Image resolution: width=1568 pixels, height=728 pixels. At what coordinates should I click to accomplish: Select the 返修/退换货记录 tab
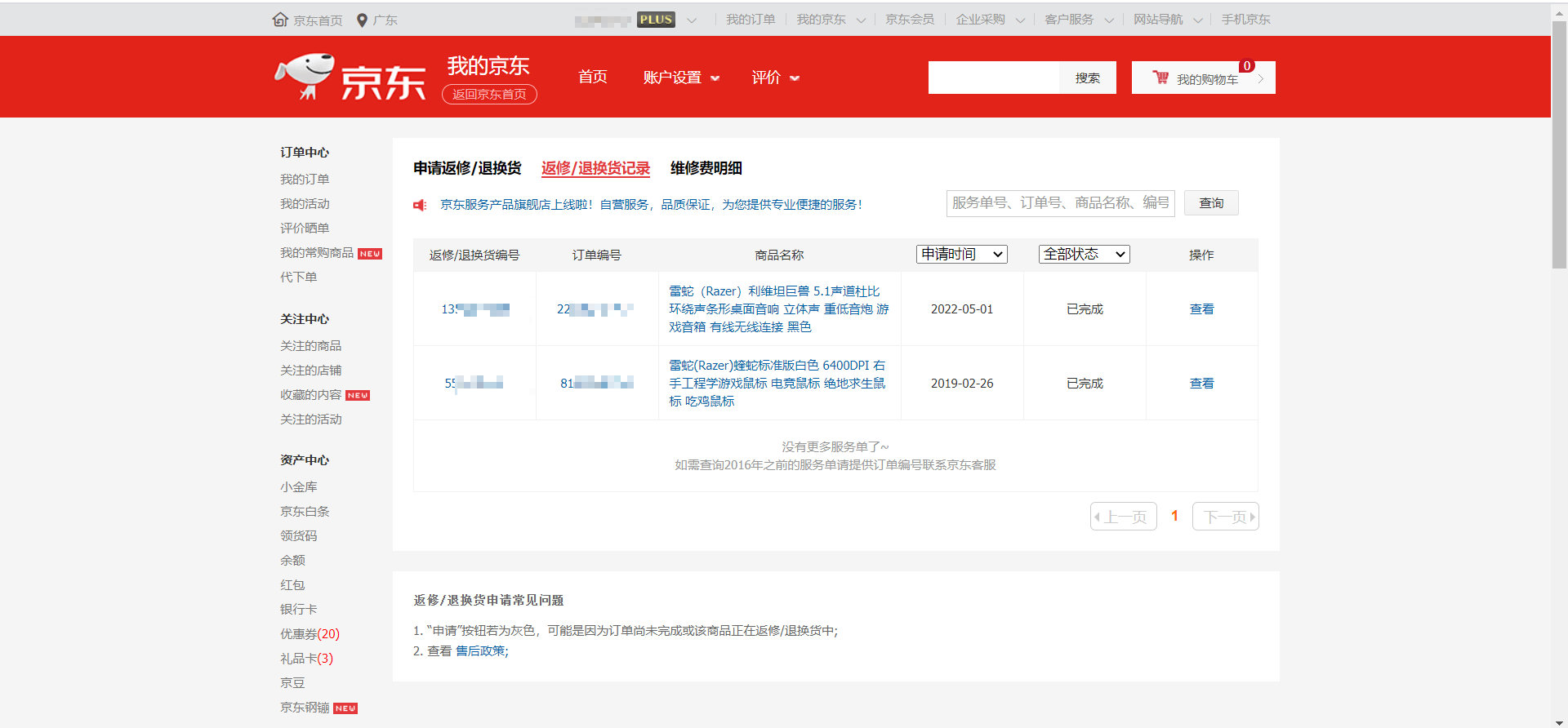[x=595, y=168]
